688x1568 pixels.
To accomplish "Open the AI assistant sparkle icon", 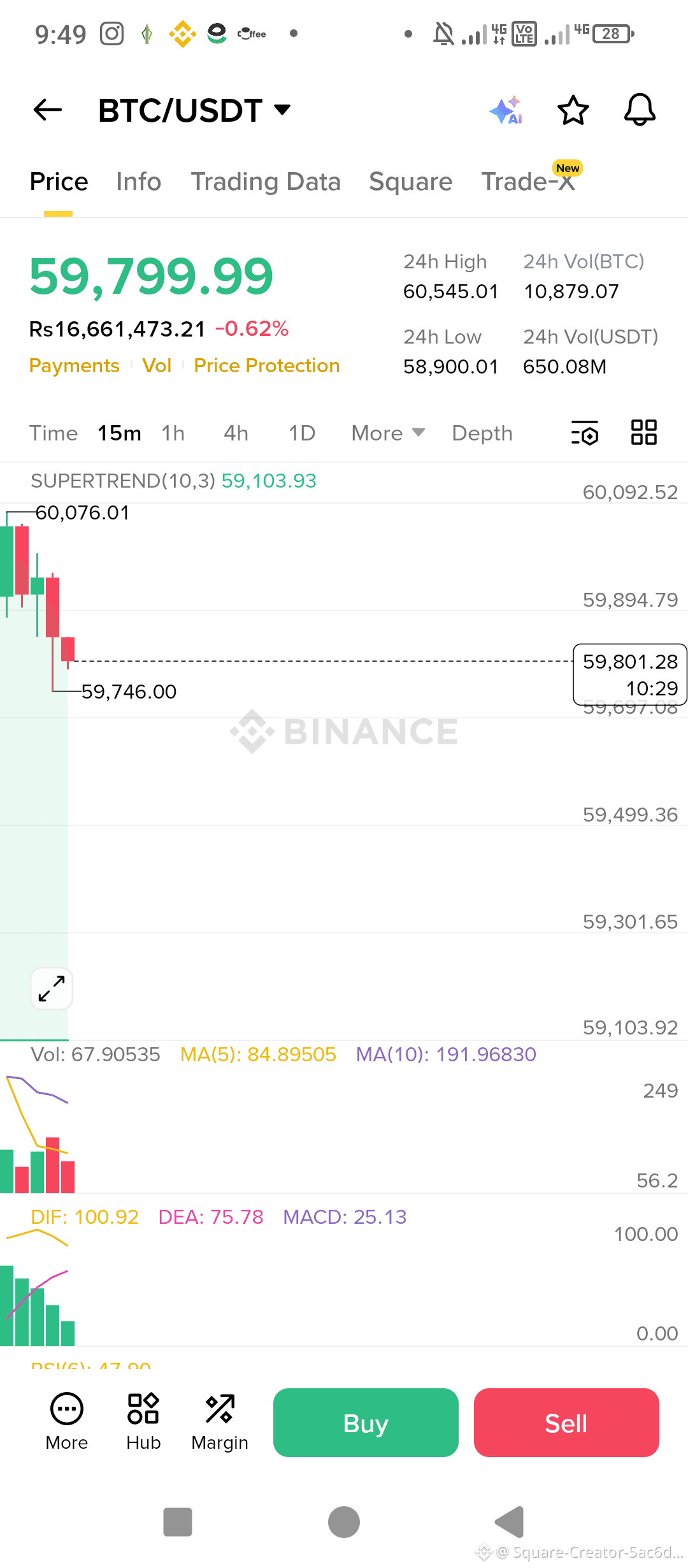I will click(507, 110).
